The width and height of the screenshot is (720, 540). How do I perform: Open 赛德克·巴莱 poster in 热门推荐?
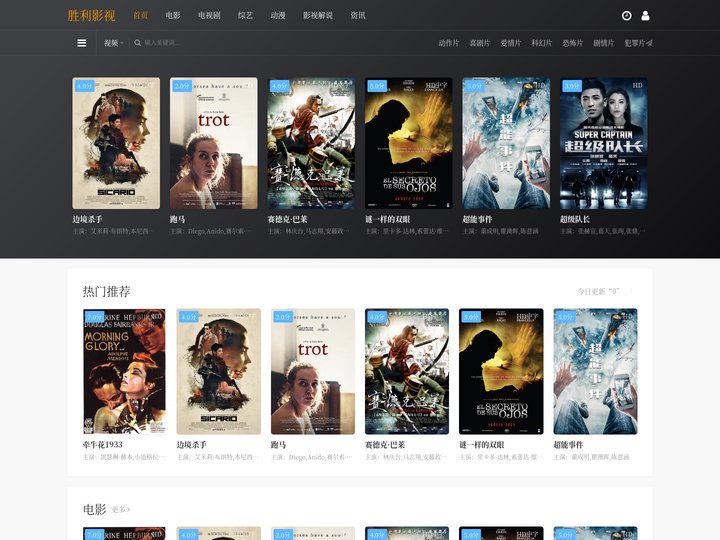coord(407,371)
